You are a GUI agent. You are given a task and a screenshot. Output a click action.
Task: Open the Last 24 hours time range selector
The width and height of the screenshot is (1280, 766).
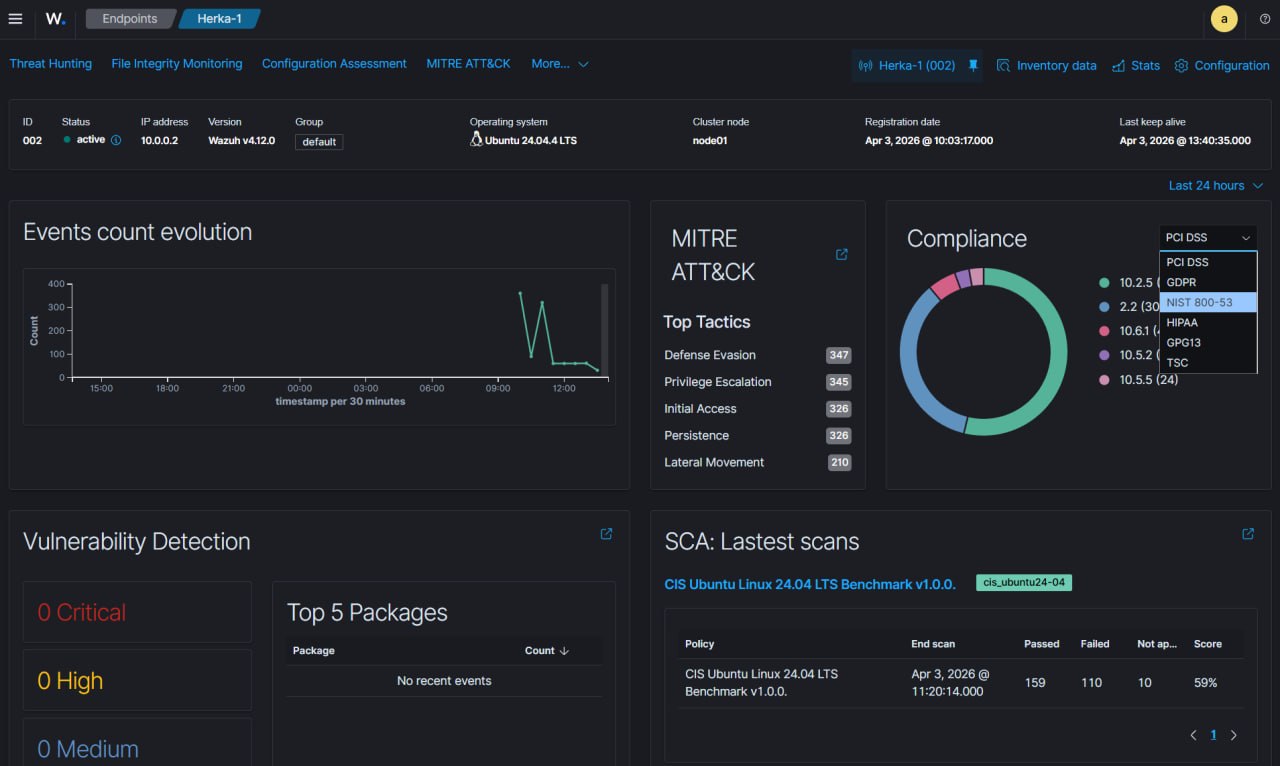(x=1214, y=185)
